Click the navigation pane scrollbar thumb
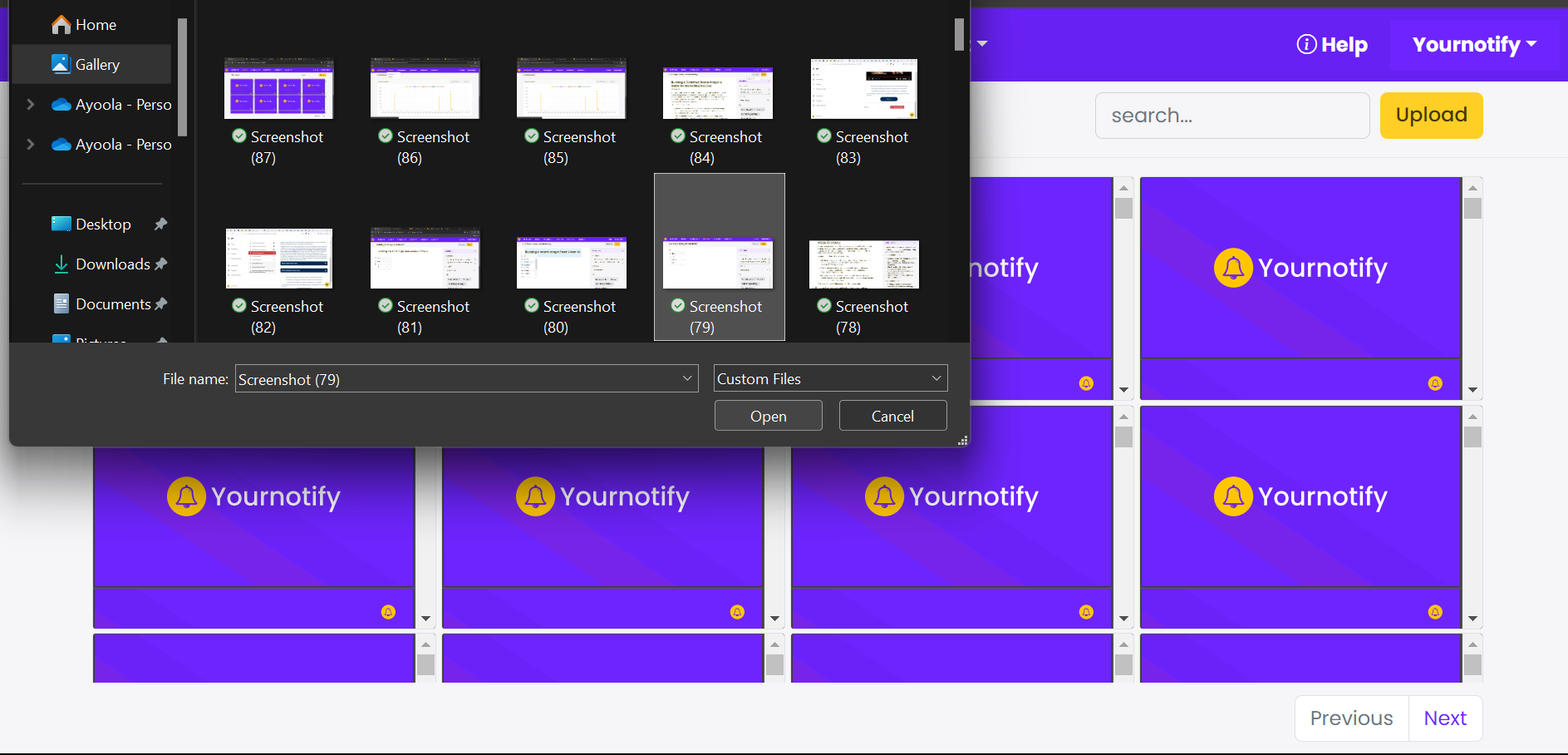The height and width of the screenshot is (755, 1568). point(183,76)
